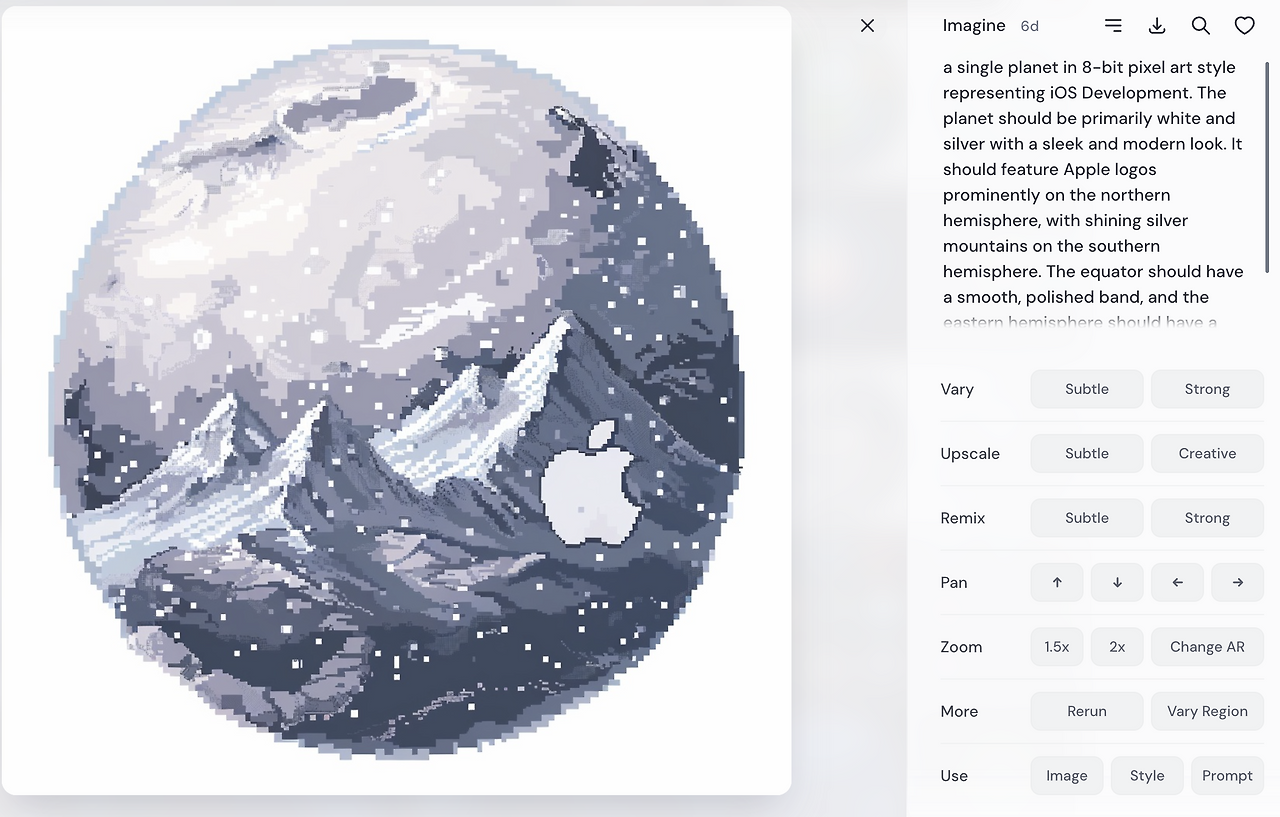Pan the image left

point(1177,583)
